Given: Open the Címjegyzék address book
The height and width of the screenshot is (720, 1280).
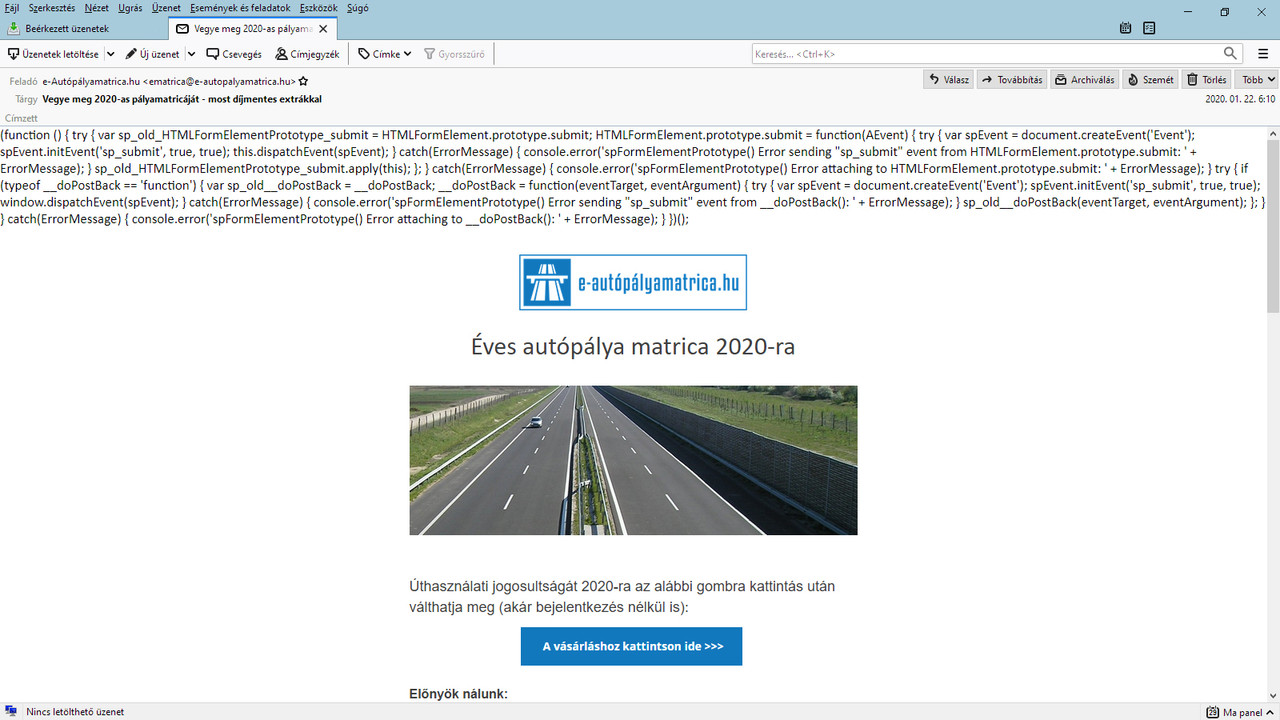Looking at the screenshot, I should [307, 54].
